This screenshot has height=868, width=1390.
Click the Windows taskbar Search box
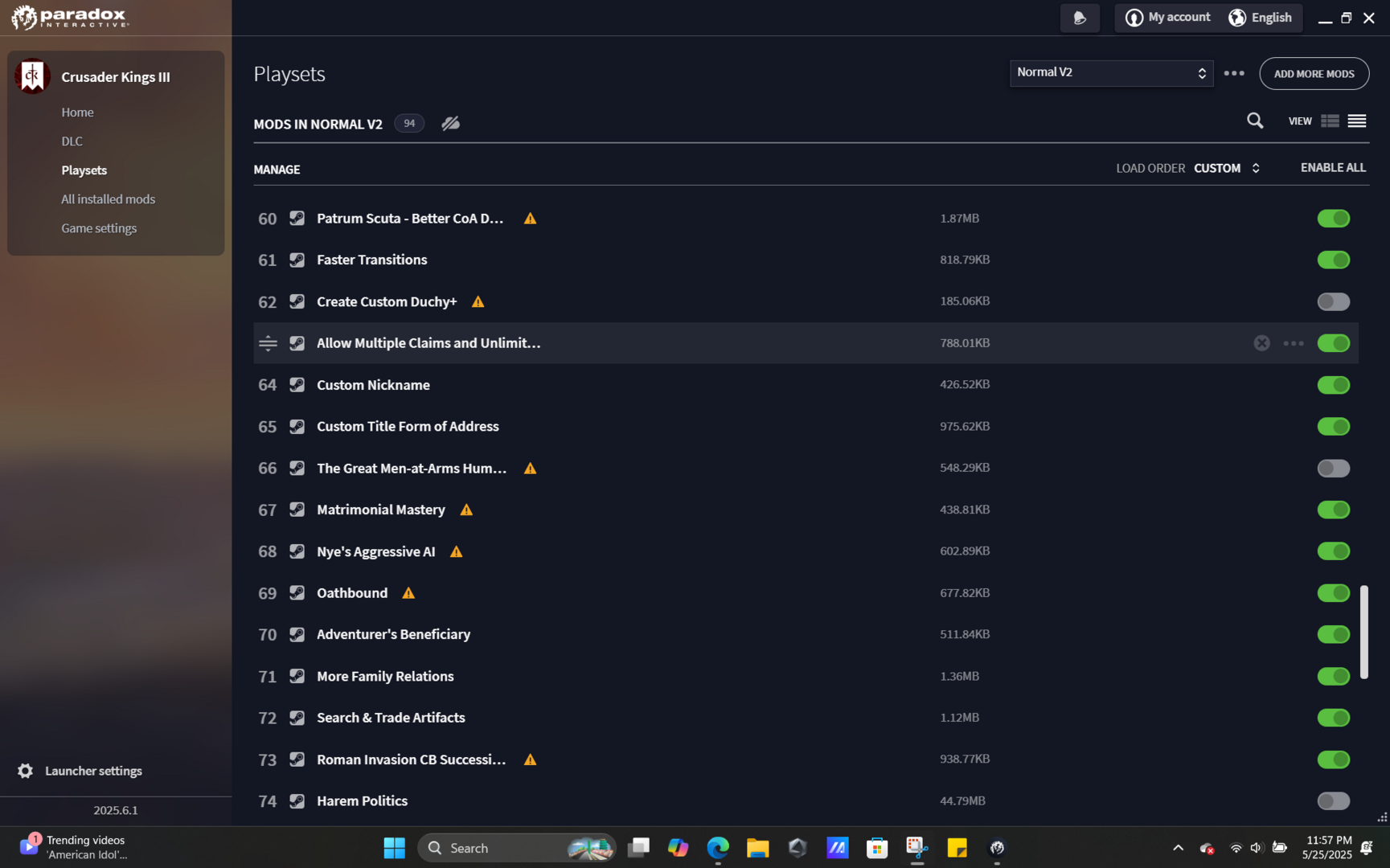point(517,848)
